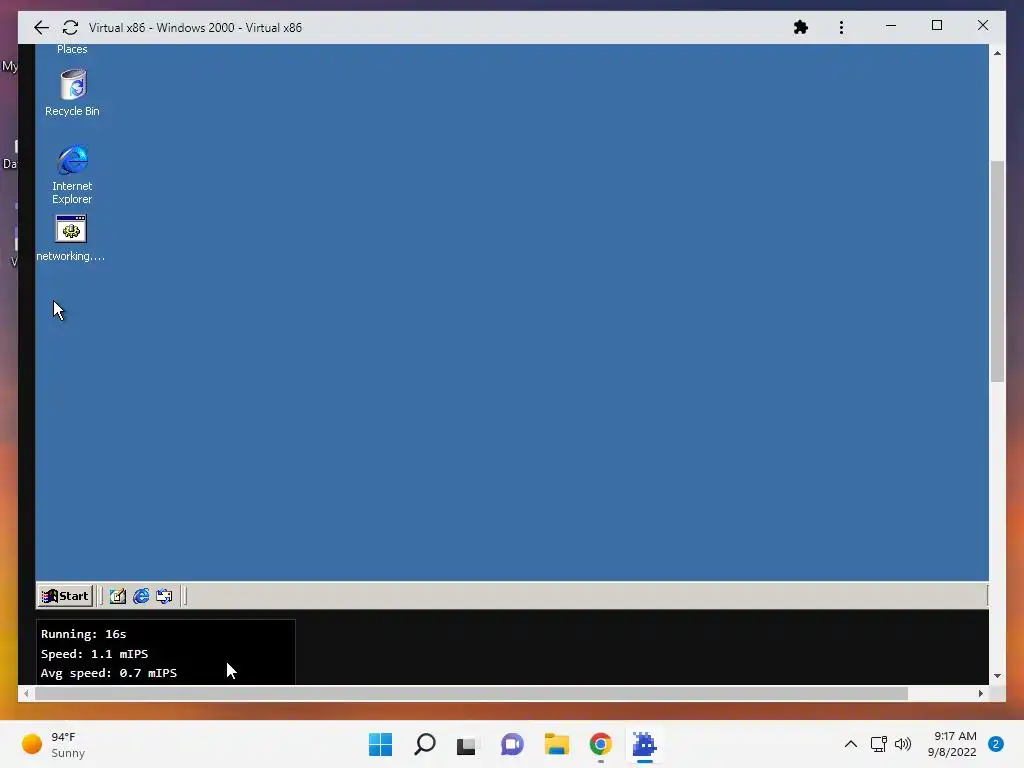Open the notification badge showing 2

point(995,744)
